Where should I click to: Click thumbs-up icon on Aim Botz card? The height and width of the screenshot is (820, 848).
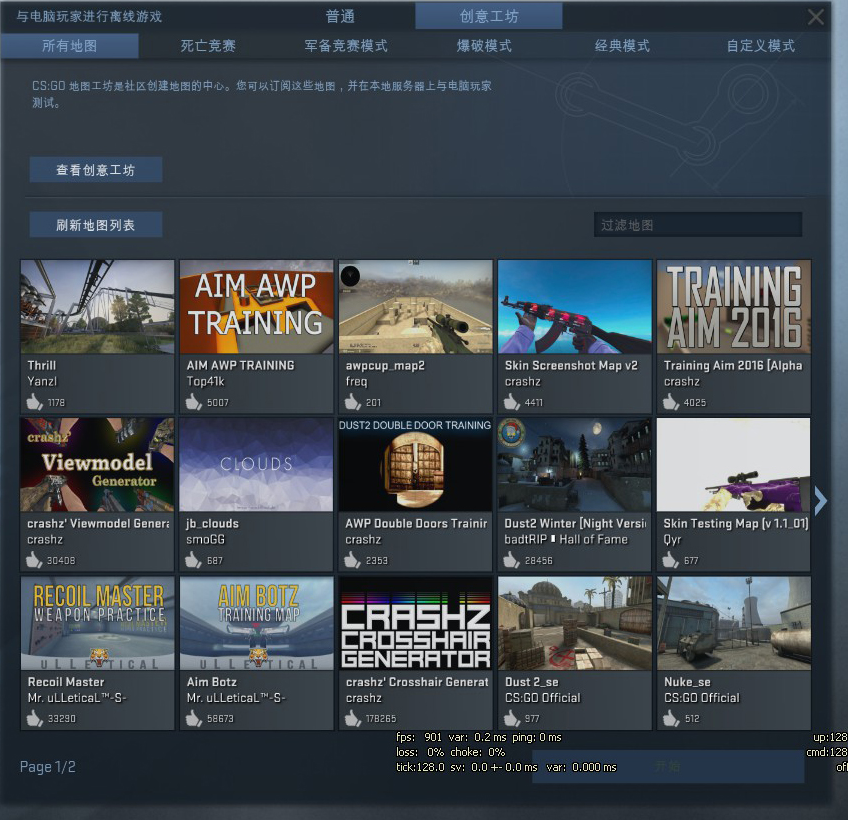pyautogui.click(x=194, y=718)
